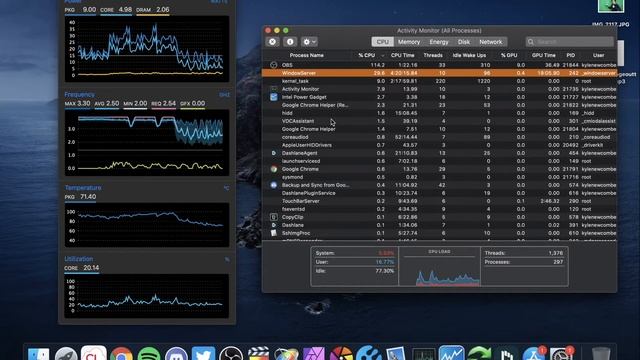This screenshot has height=360, width=640.
Task: Launch Google Chrome from the Dock
Action: [121, 354]
